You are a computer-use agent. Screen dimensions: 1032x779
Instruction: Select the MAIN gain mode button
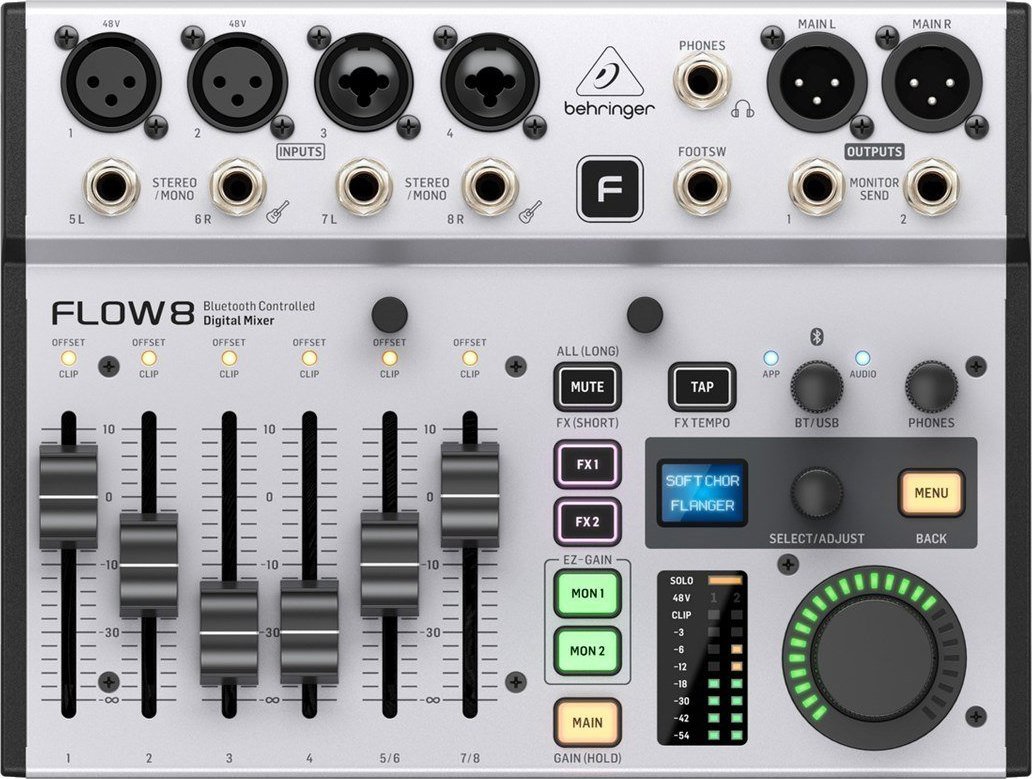(x=587, y=721)
